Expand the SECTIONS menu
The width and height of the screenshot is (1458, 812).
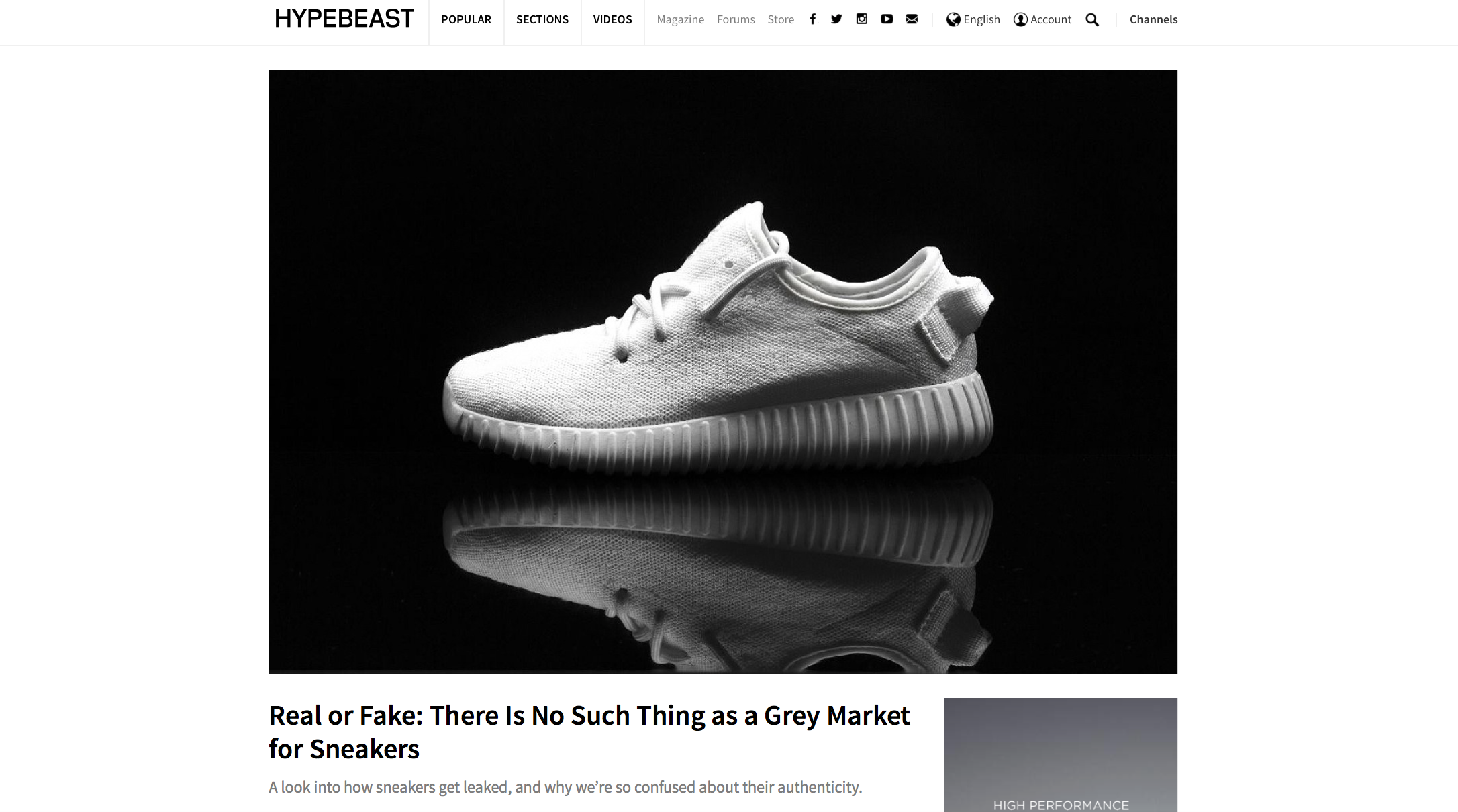tap(542, 19)
